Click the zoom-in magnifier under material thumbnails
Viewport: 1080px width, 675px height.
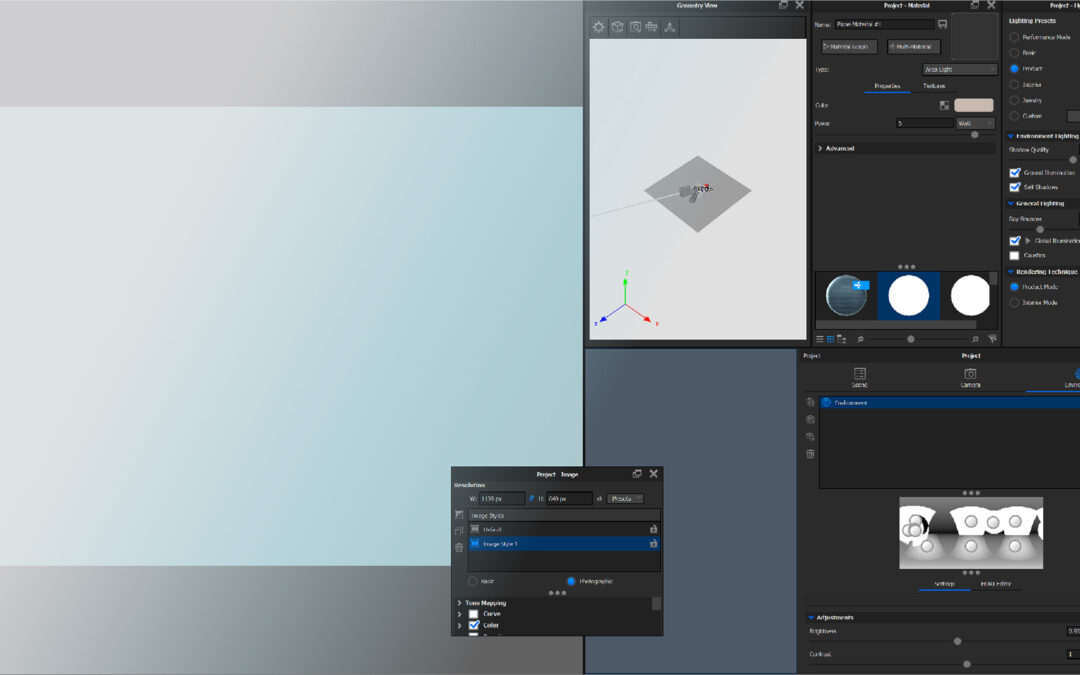coord(975,339)
